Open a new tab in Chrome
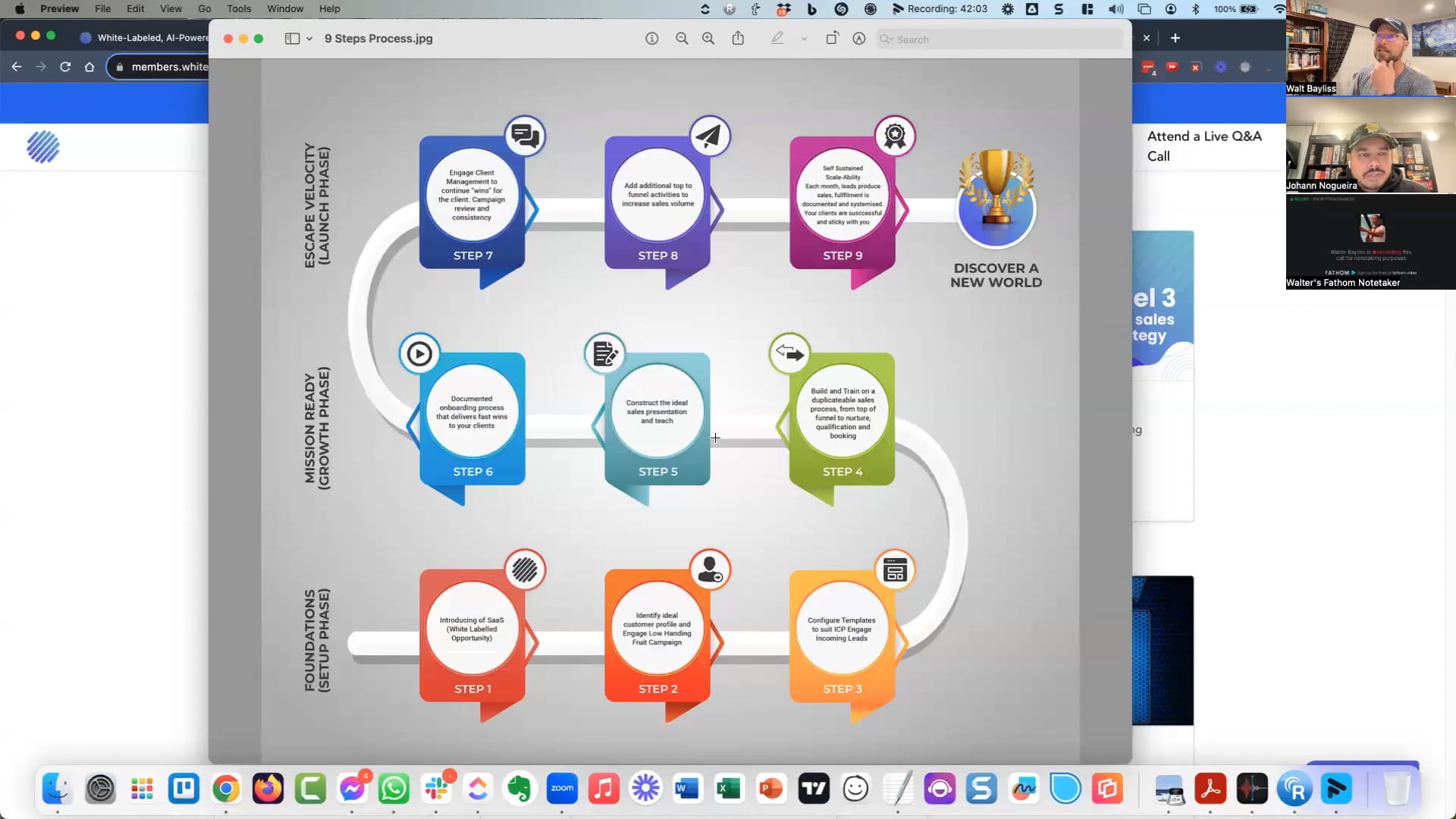 1175,38
